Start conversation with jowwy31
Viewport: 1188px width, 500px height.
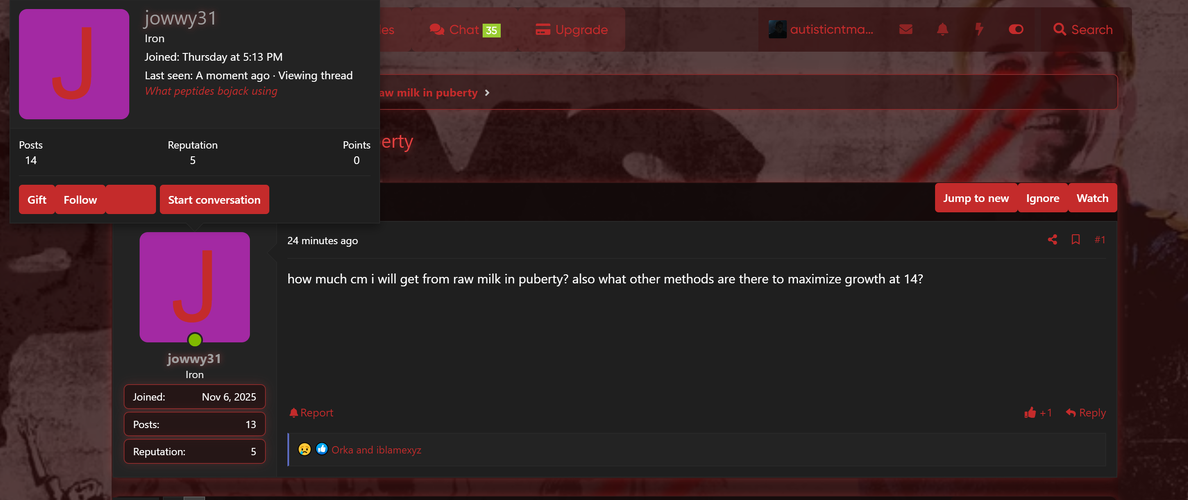[214, 200]
